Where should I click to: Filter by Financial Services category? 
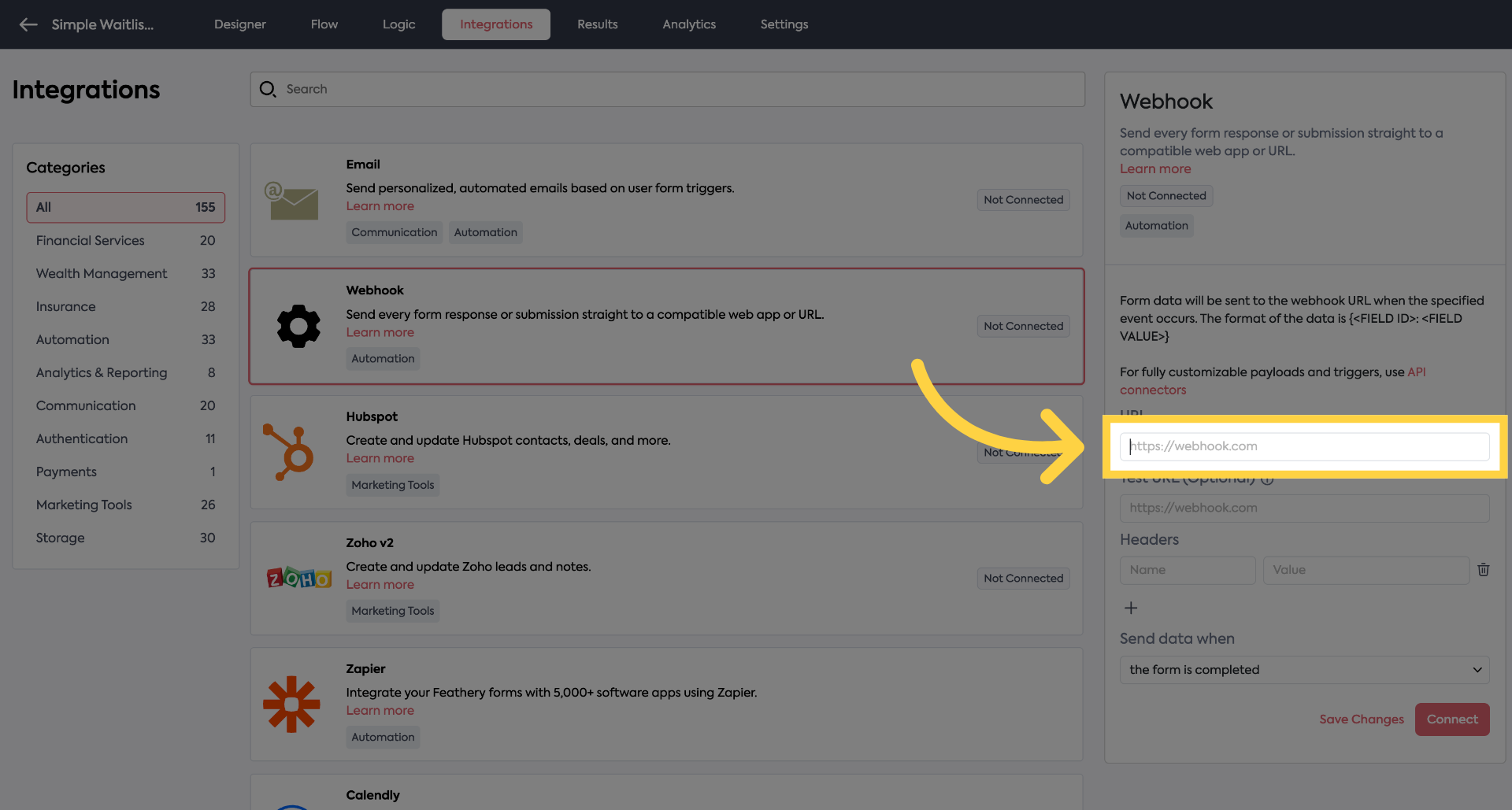point(91,240)
